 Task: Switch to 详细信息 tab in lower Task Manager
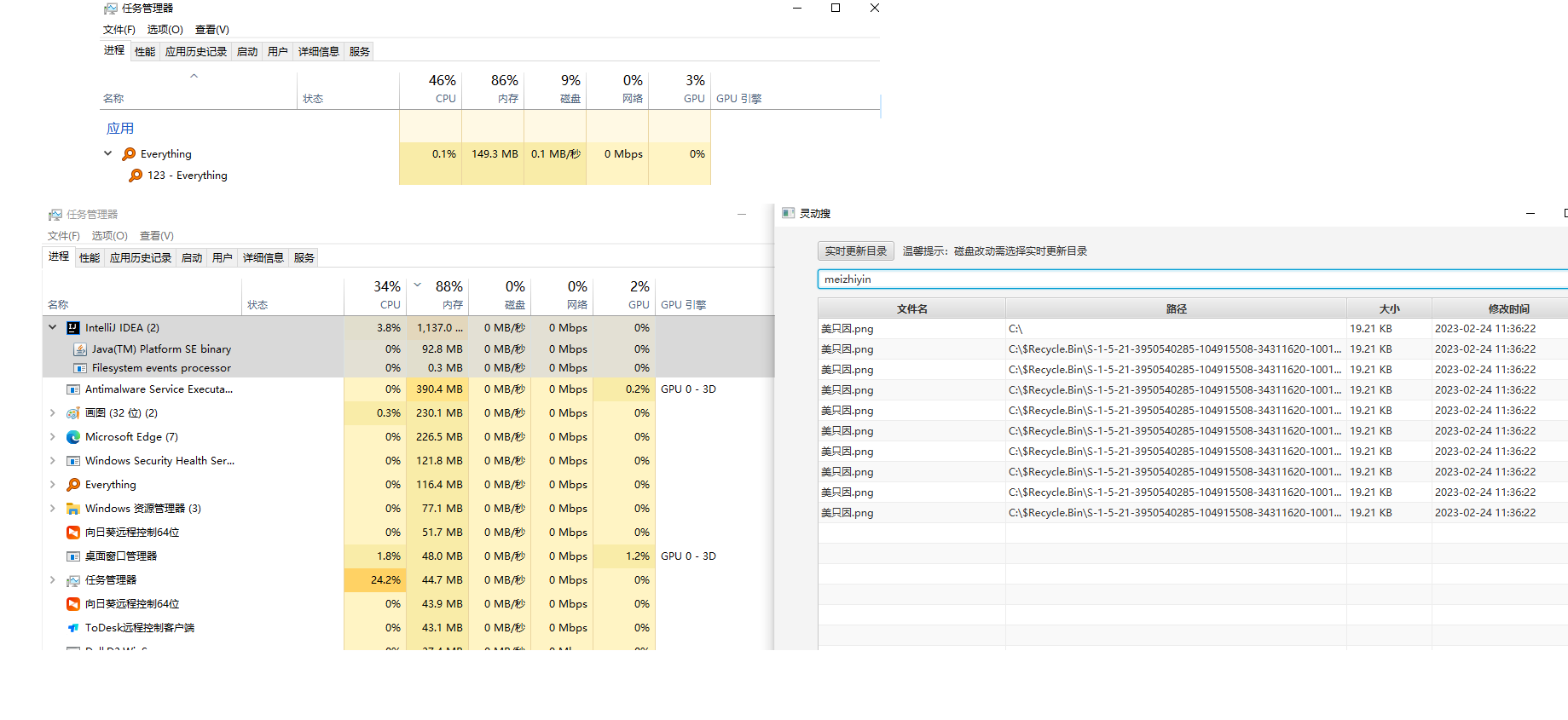[263, 258]
